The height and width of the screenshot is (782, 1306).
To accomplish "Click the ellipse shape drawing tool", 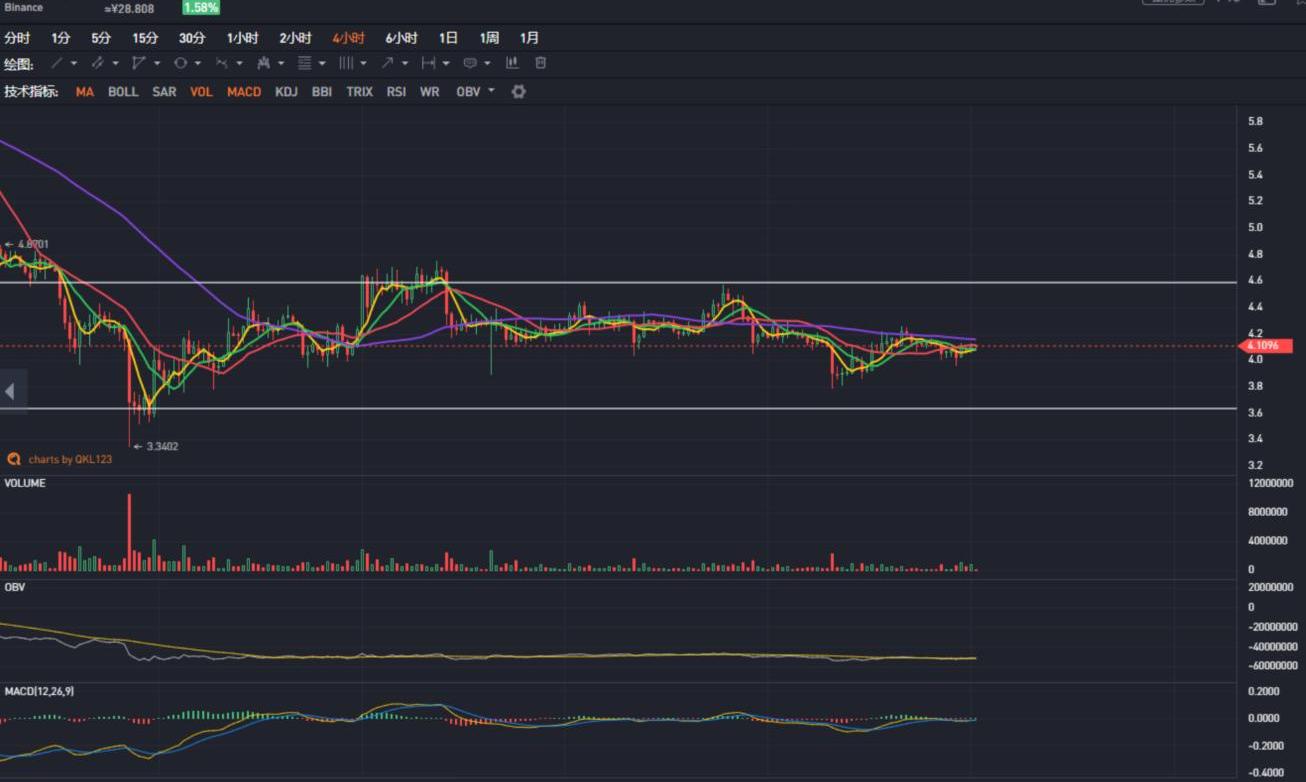I will pos(180,63).
